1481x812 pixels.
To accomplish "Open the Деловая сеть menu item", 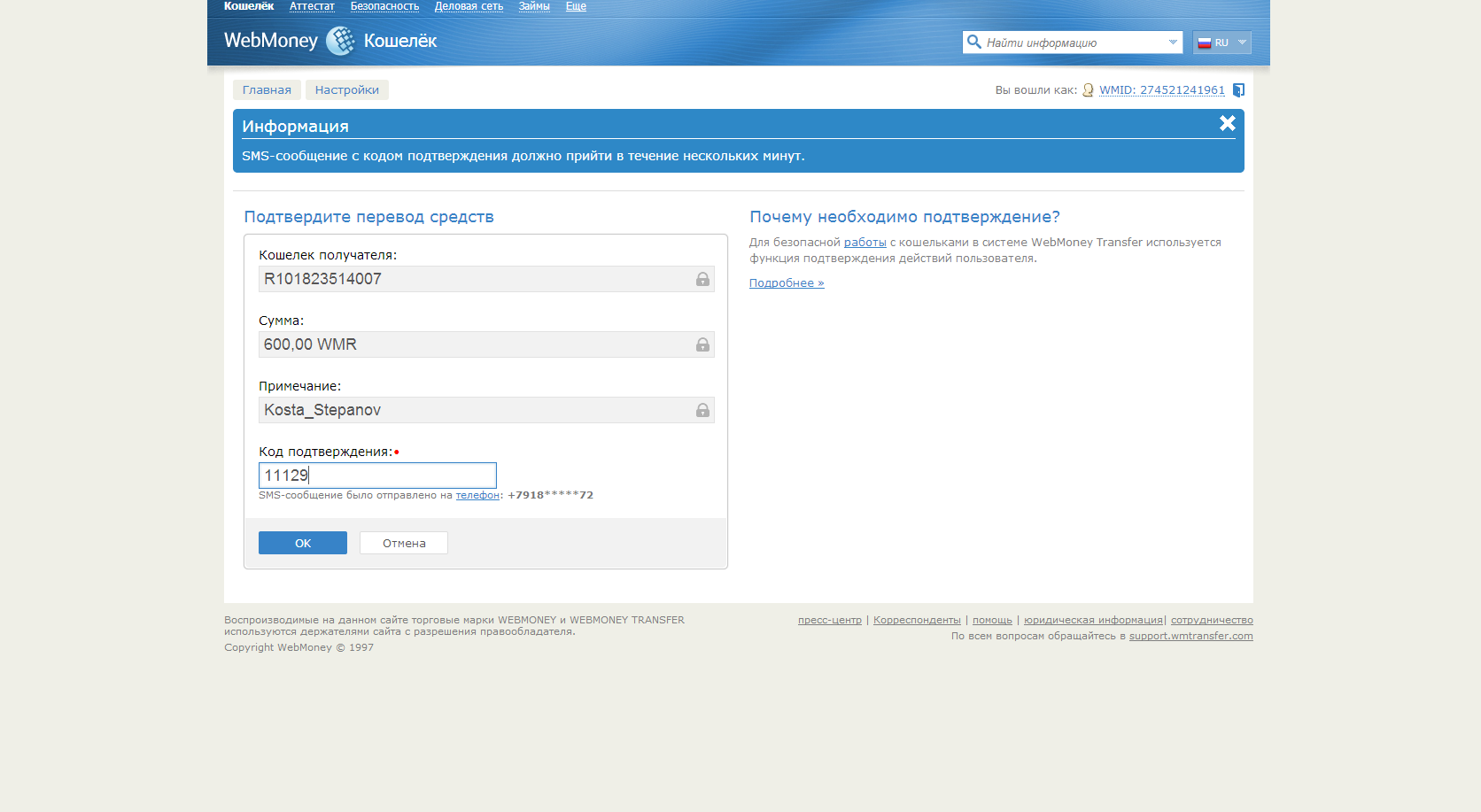I will click(x=469, y=6).
